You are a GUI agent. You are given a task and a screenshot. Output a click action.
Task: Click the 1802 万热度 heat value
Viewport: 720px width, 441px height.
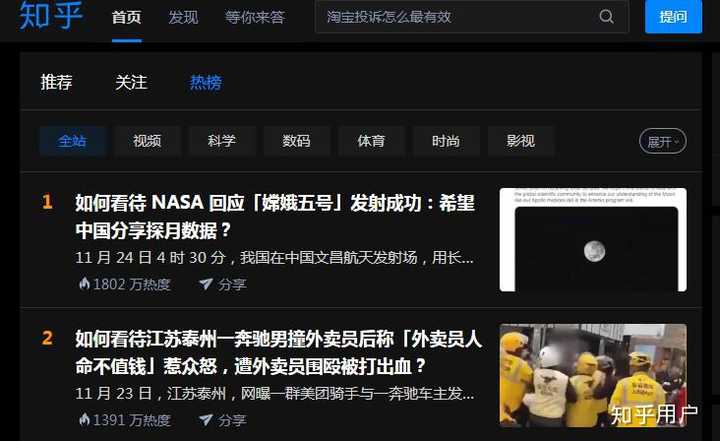(131, 284)
